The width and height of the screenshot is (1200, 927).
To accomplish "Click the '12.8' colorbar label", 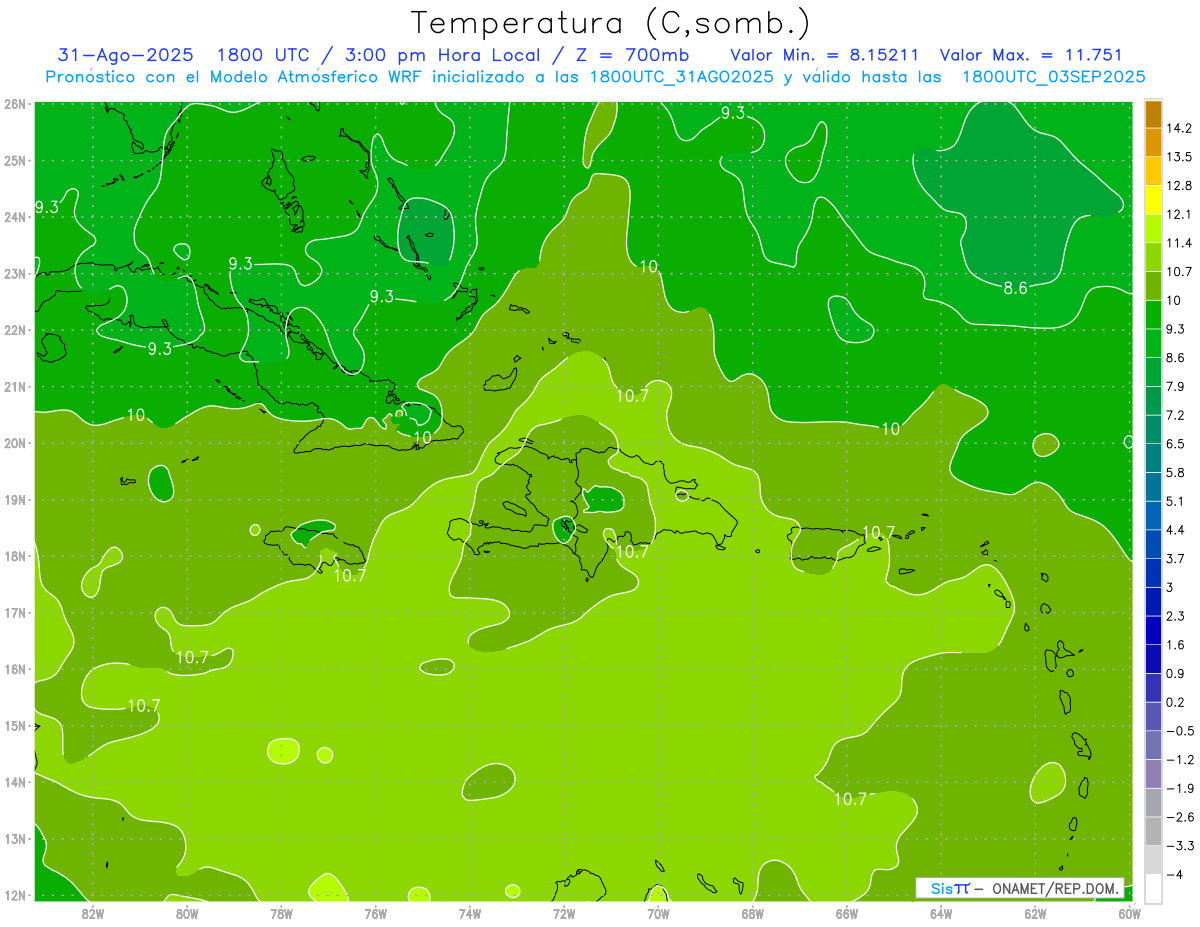I will pos(1178,185).
